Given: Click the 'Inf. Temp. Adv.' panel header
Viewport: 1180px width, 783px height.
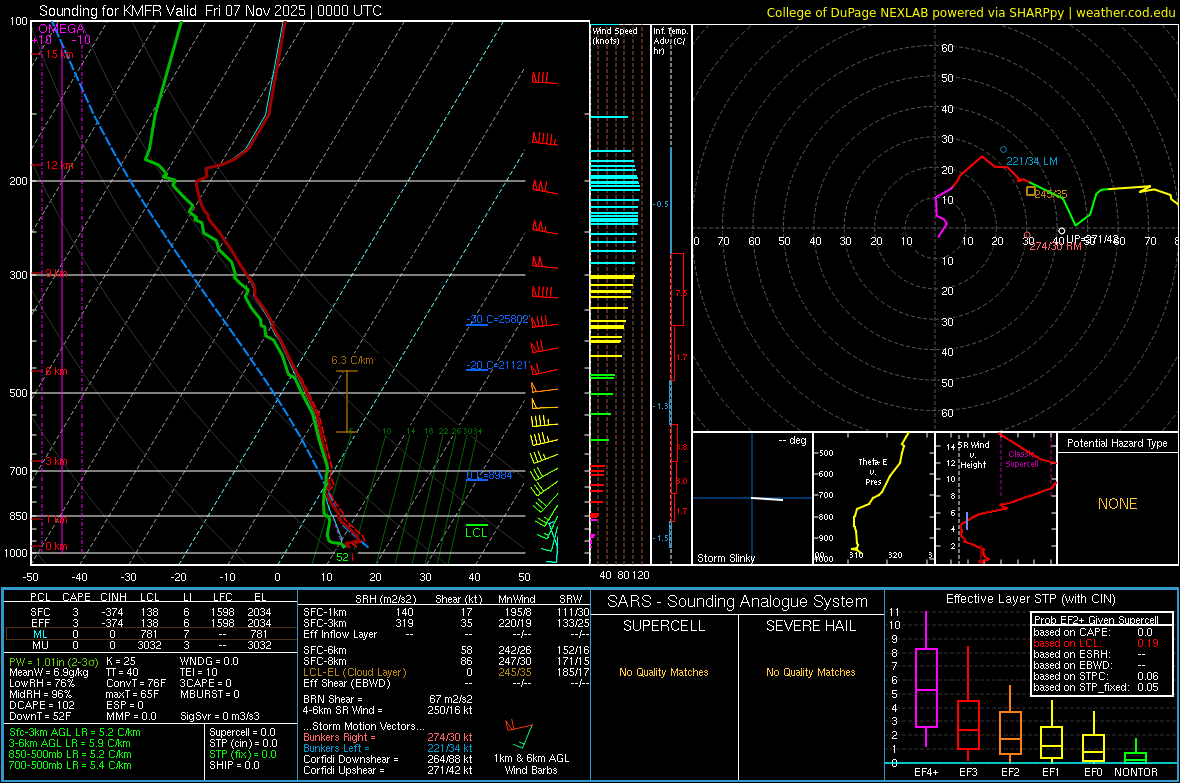Looking at the screenshot, I should [670, 41].
